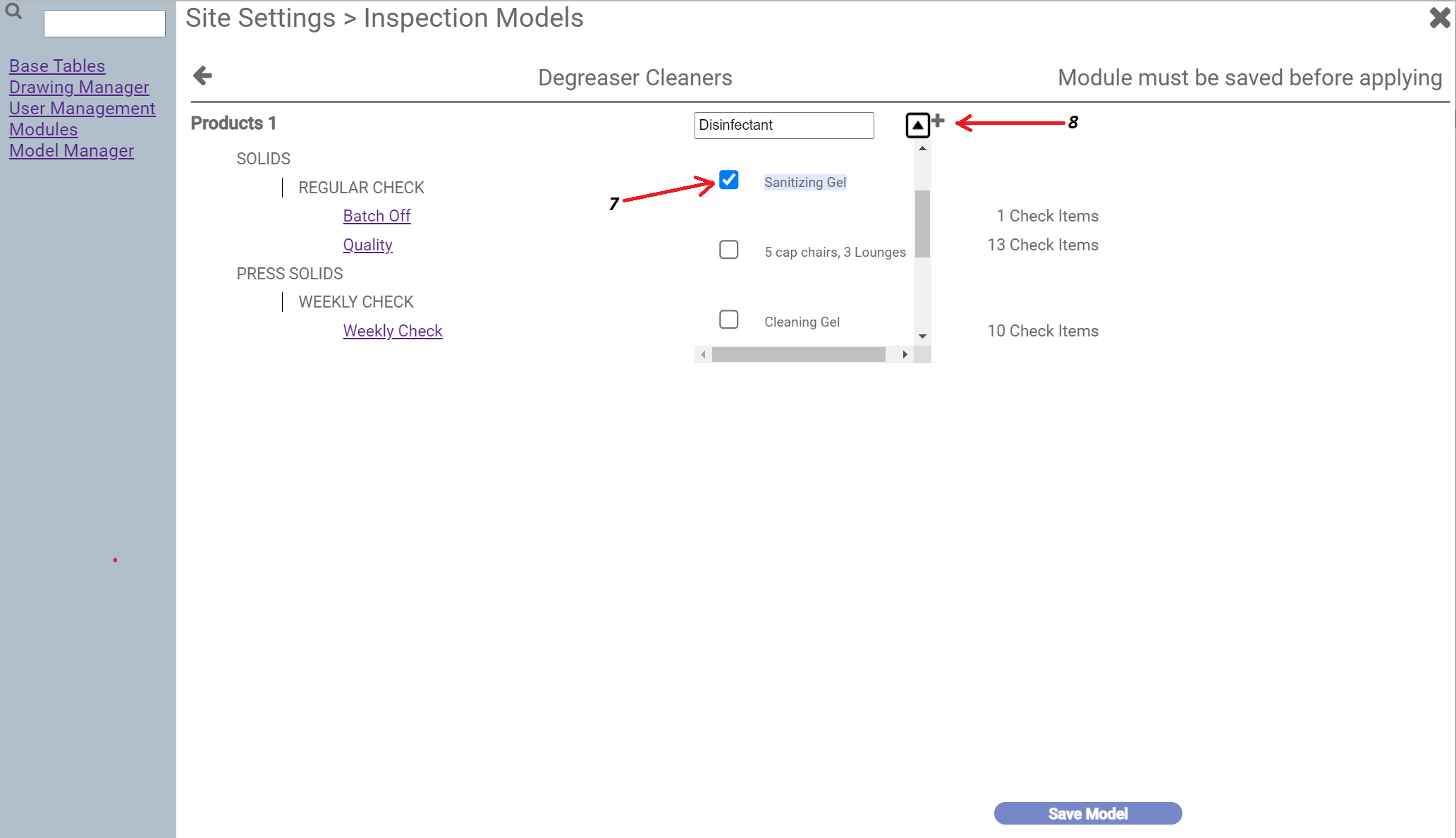The width and height of the screenshot is (1456, 838).
Task: Click the plus icon to add product
Action: click(938, 121)
